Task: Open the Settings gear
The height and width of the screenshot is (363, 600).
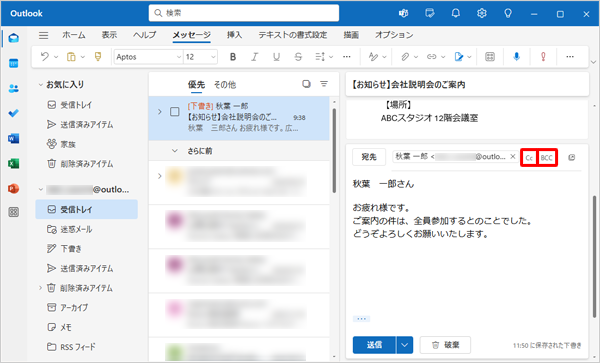Action: (x=482, y=13)
